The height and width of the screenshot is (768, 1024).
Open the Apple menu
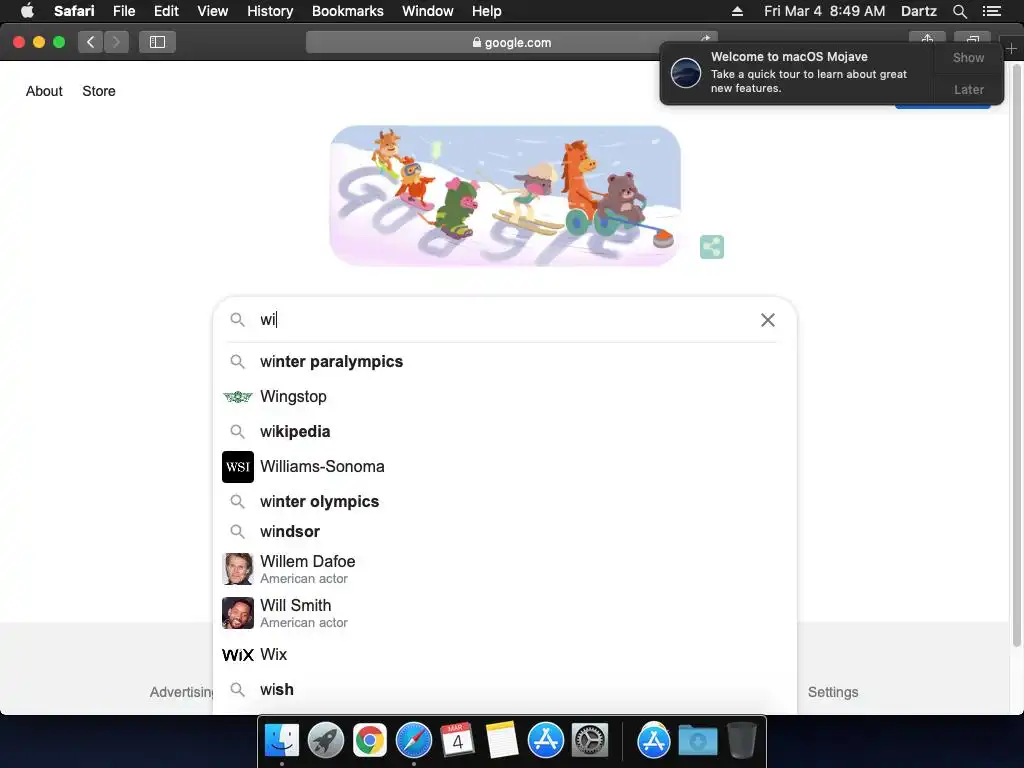coord(27,11)
